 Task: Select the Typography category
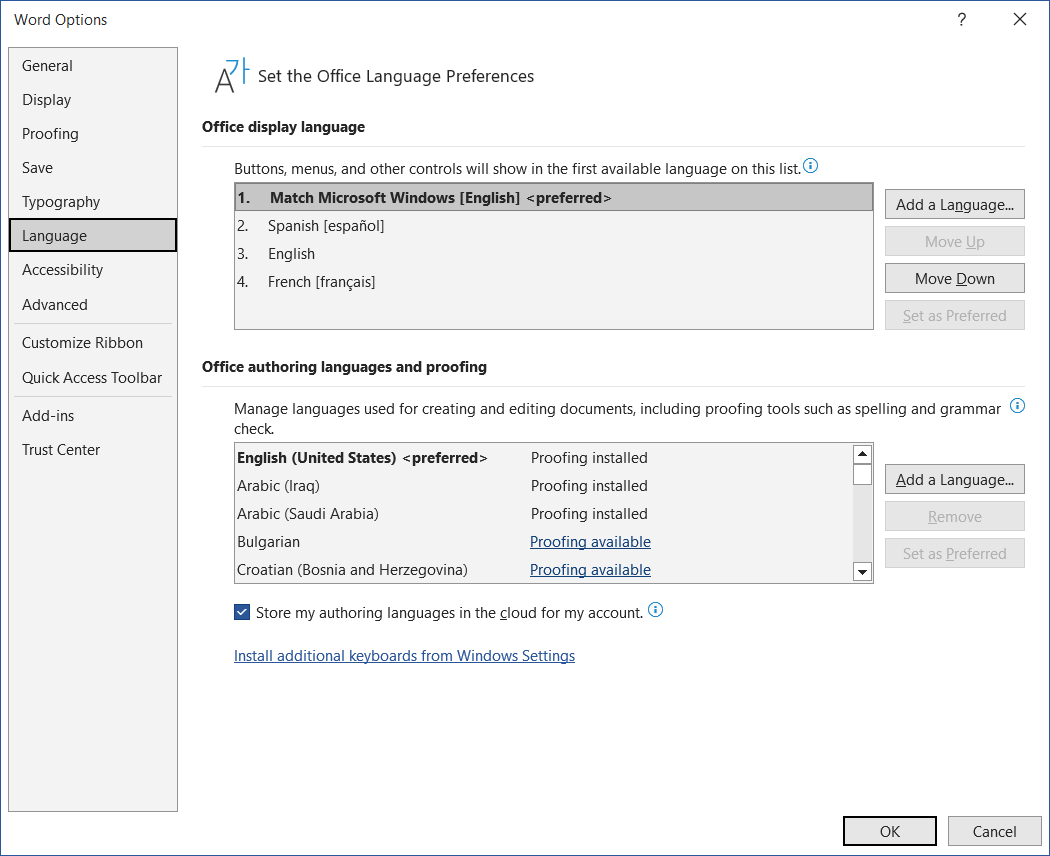[93, 202]
